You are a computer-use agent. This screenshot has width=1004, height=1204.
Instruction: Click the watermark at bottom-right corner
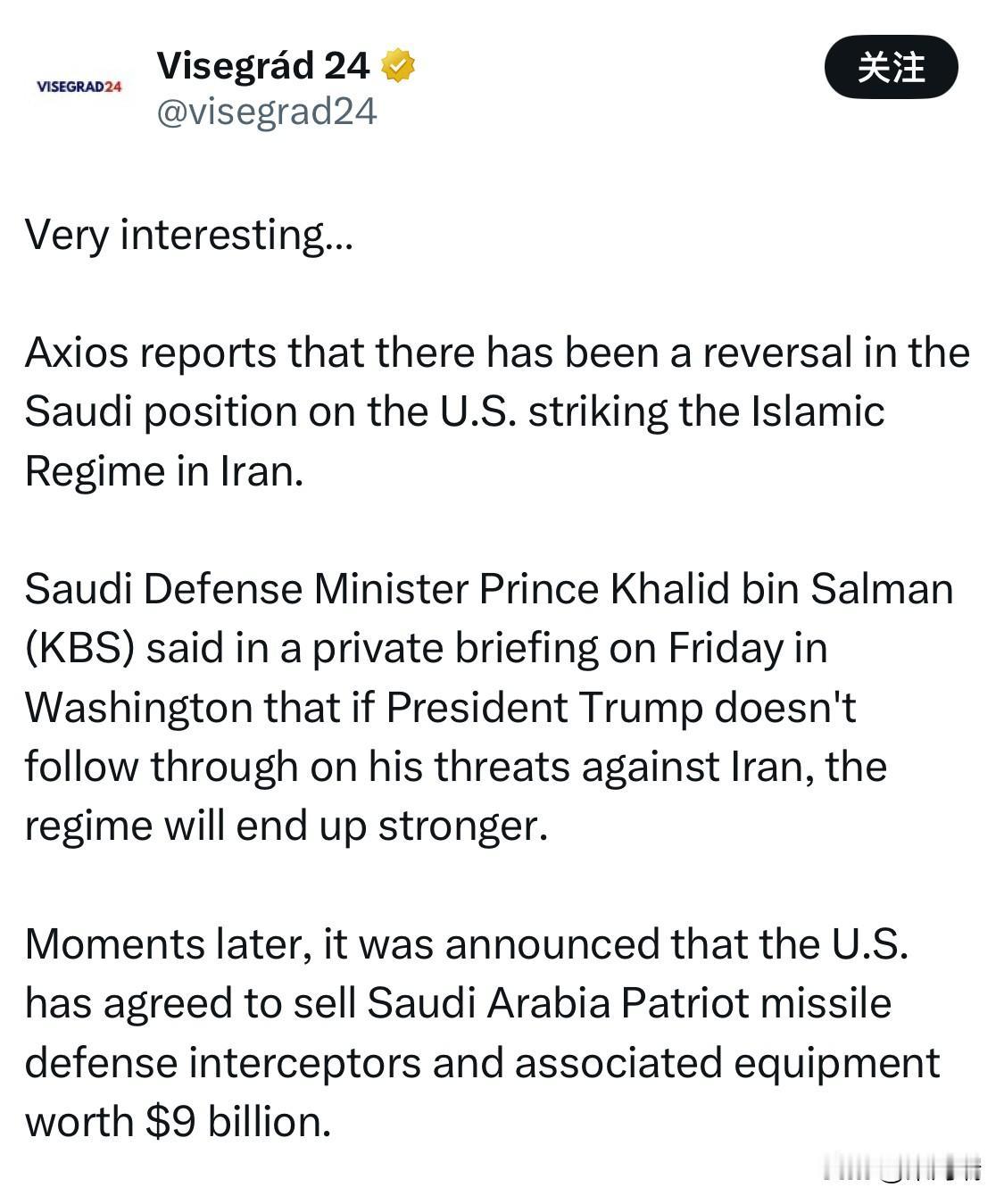pos(901,1167)
